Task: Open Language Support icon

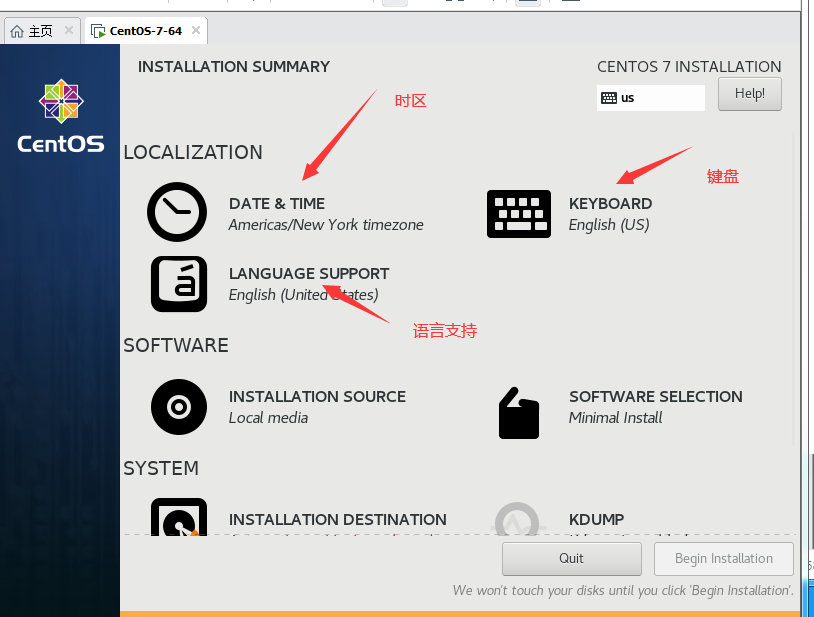Action: (179, 284)
